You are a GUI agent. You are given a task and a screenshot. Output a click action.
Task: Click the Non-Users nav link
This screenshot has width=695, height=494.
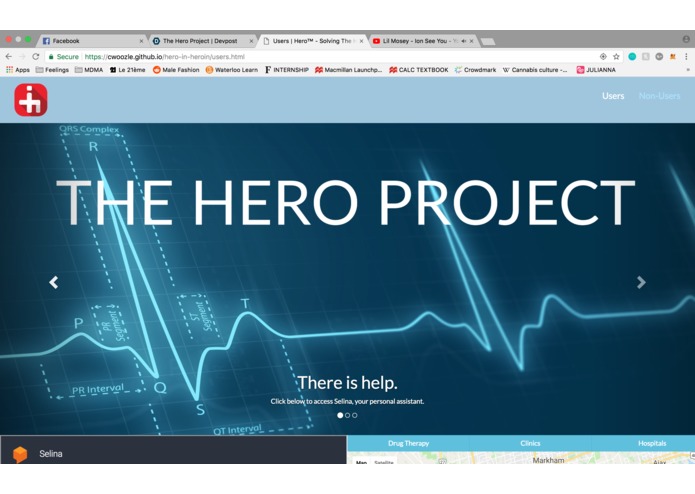(659, 96)
